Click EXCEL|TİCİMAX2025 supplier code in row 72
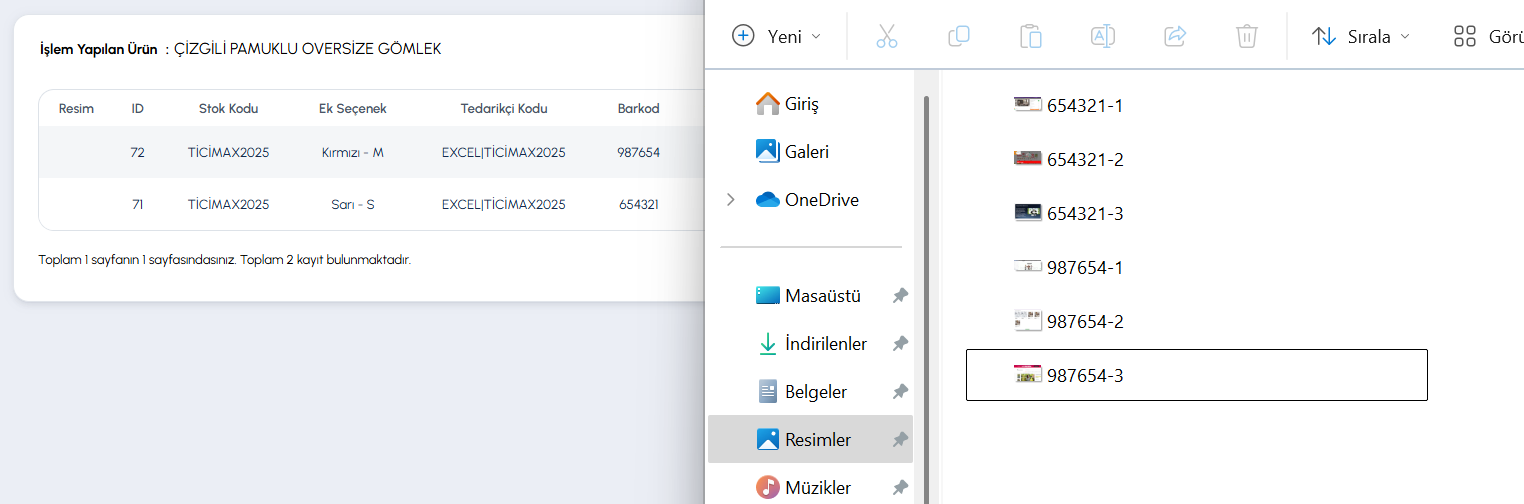The image size is (1524, 504). (504, 153)
